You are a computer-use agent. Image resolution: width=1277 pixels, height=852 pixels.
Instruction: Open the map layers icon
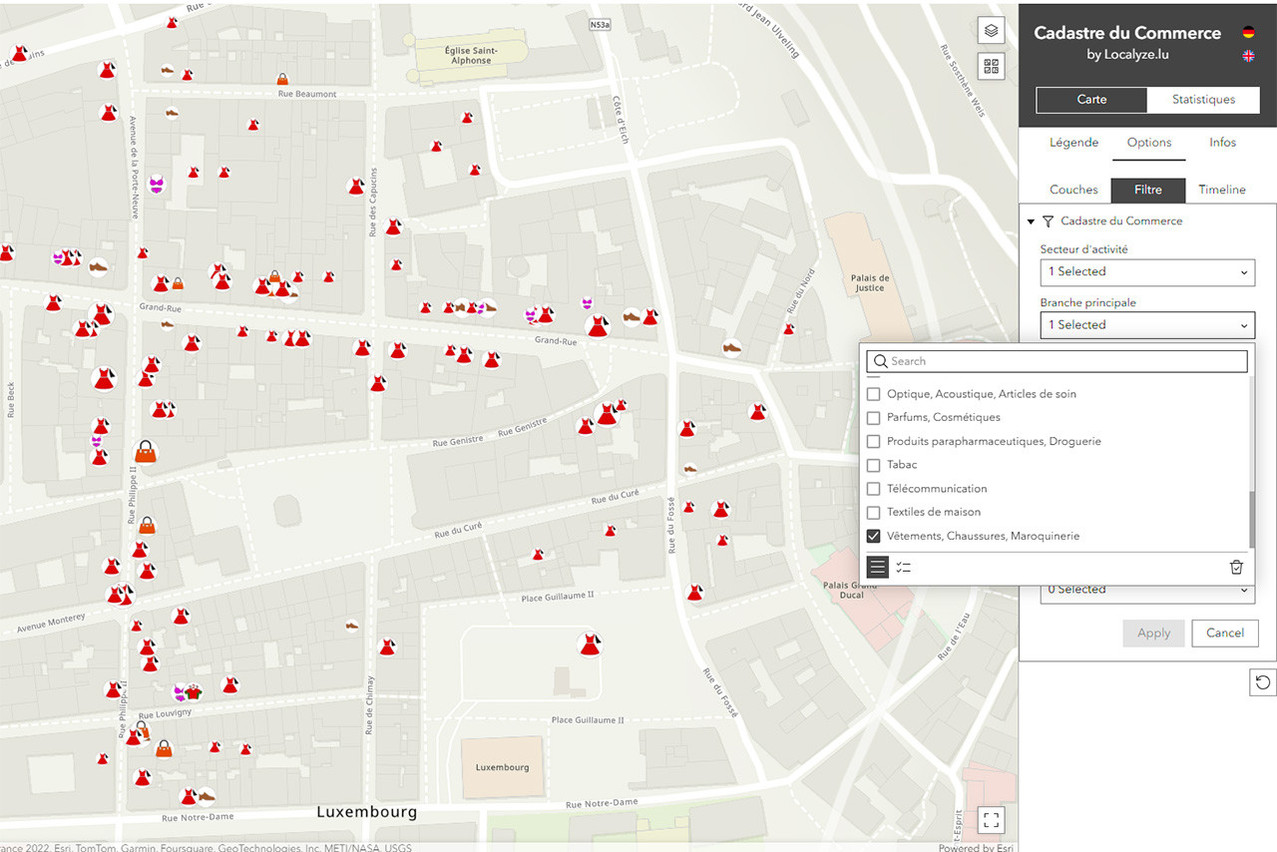pyautogui.click(x=990, y=30)
